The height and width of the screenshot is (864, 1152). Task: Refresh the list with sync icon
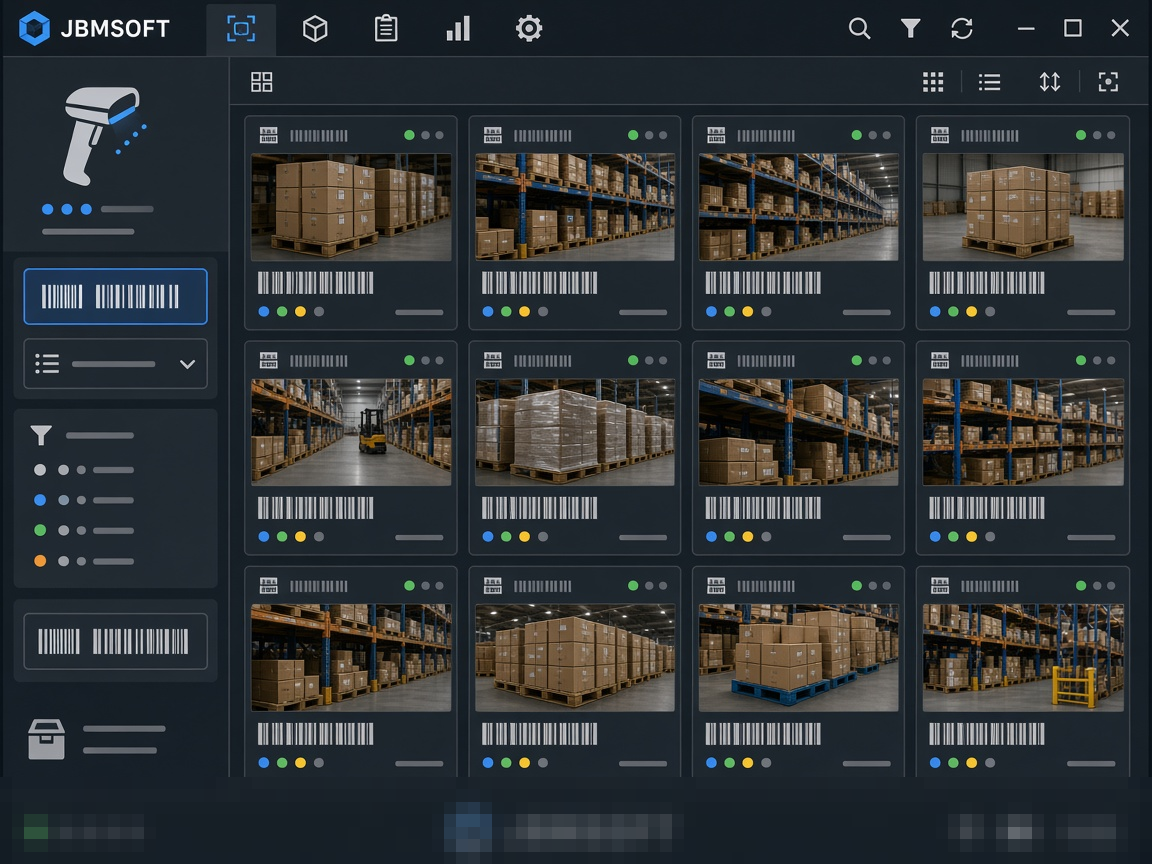(x=962, y=29)
